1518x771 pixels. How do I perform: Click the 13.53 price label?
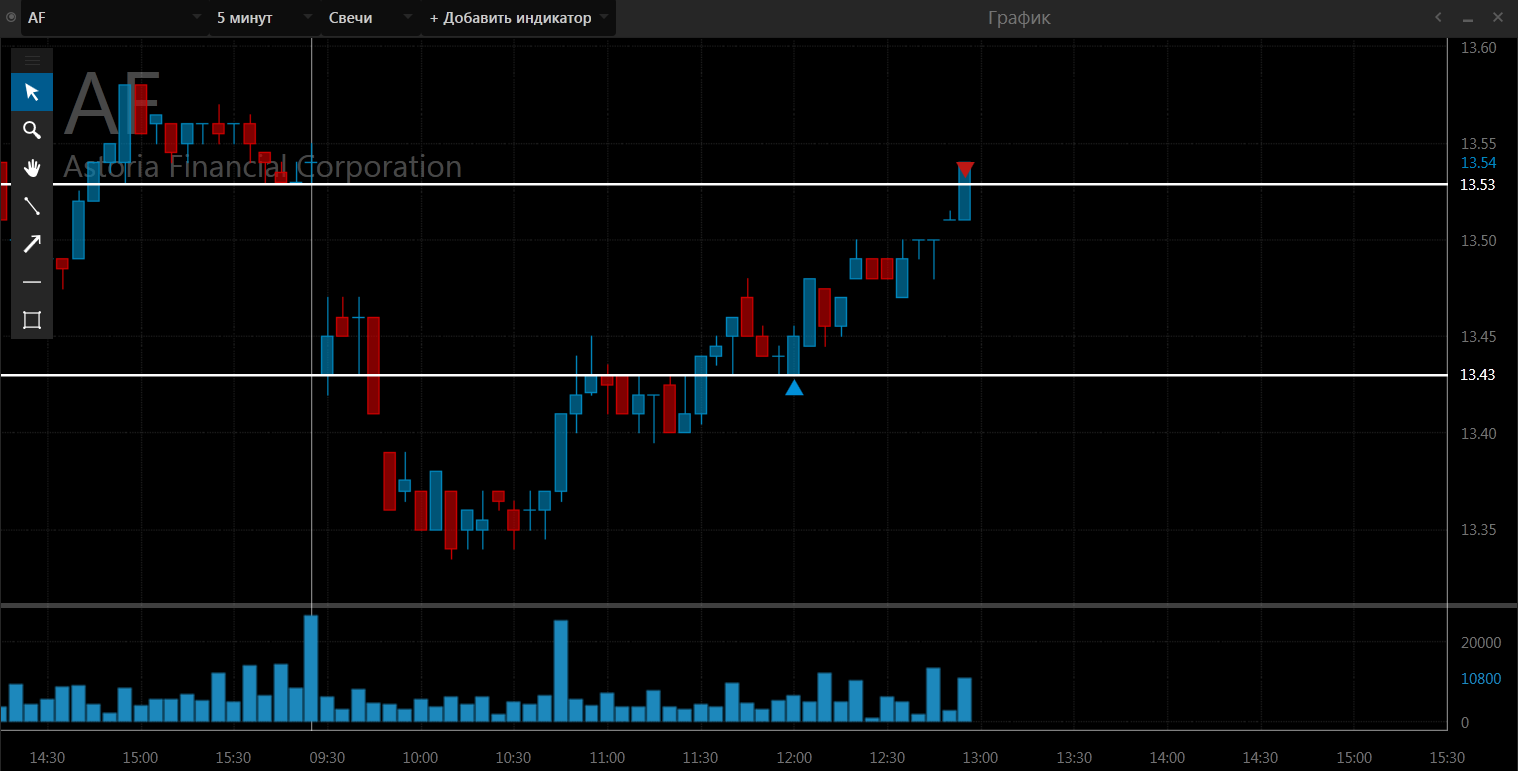(1478, 185)
